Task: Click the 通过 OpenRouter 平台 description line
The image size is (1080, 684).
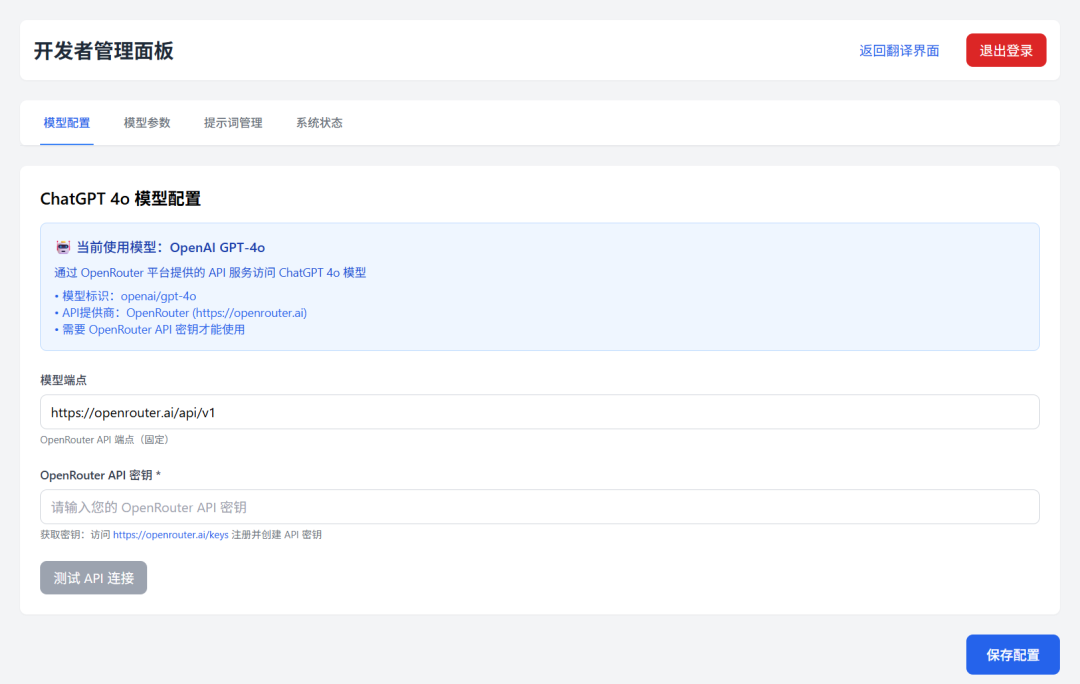Action: click(211, 271)
